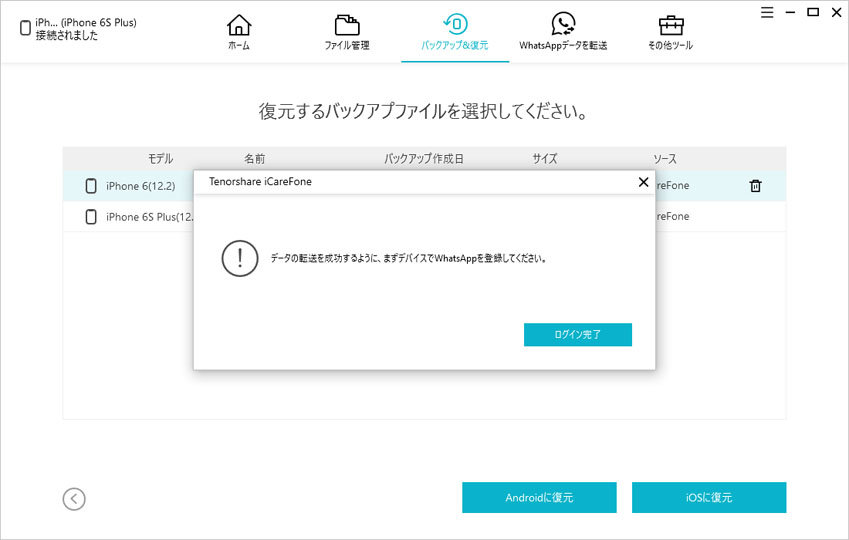The image size is (849, 540).
Task: Maximize the iCareFone window
Action: click(813, 12)
